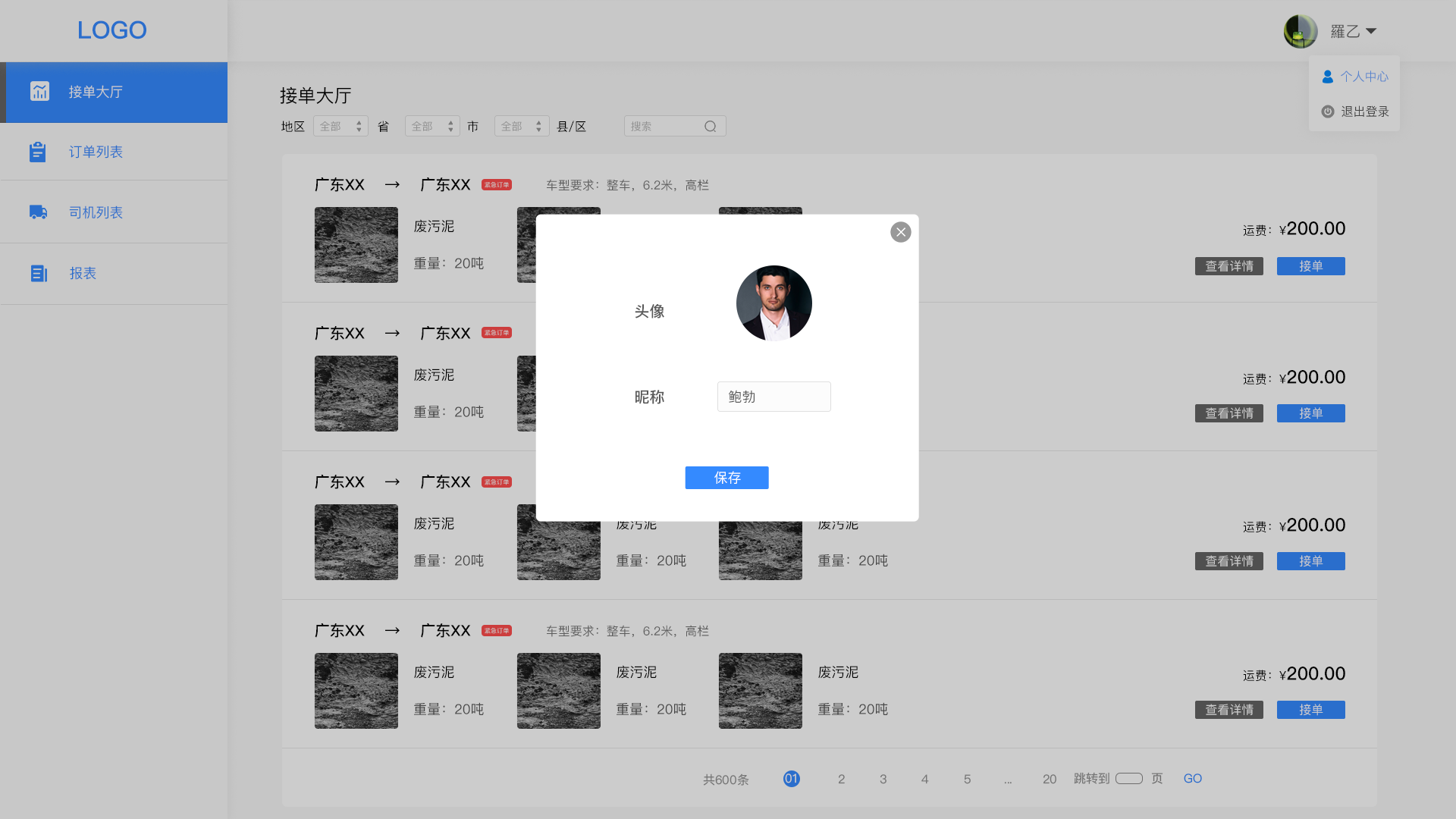Image resolution: width=1456 pixels, height=819 pixels.
Task: Click the 紧急订单 tag in second order row
Action: [497, 333]
